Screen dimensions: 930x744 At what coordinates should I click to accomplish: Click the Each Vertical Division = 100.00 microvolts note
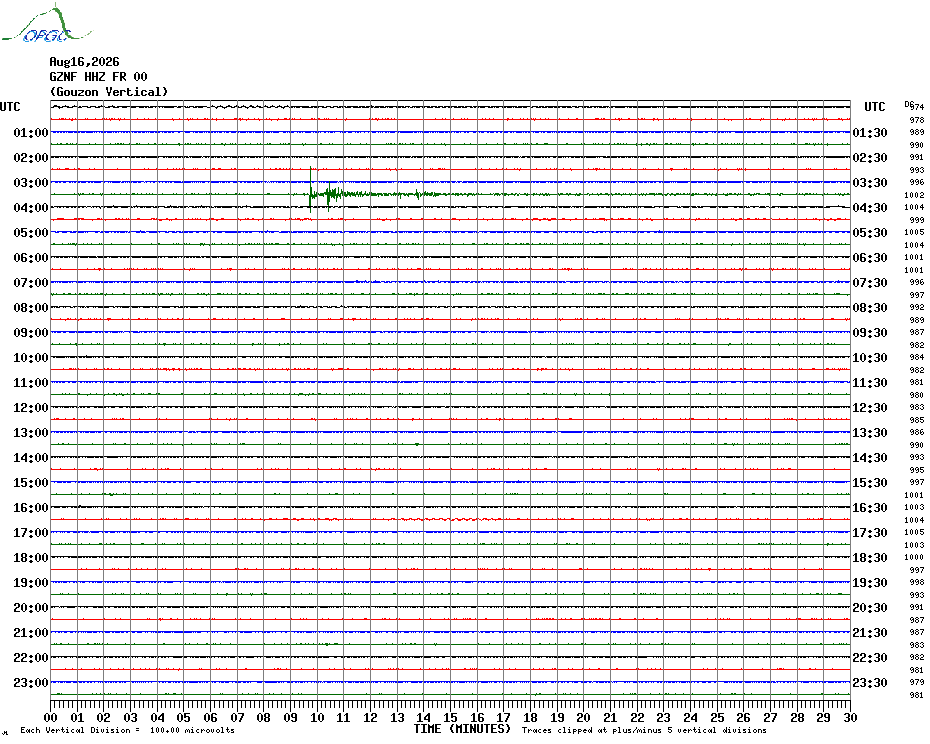pos(128,730)
